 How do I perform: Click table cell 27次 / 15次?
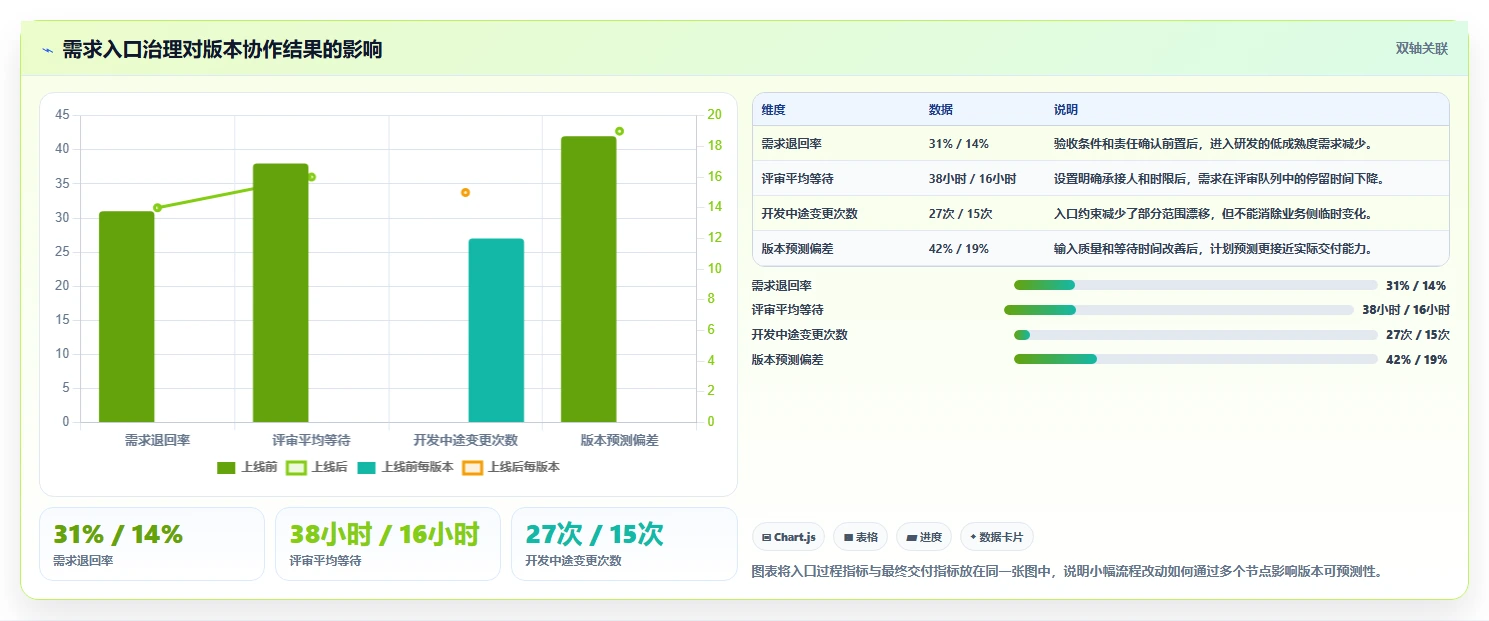pos(960,214)
